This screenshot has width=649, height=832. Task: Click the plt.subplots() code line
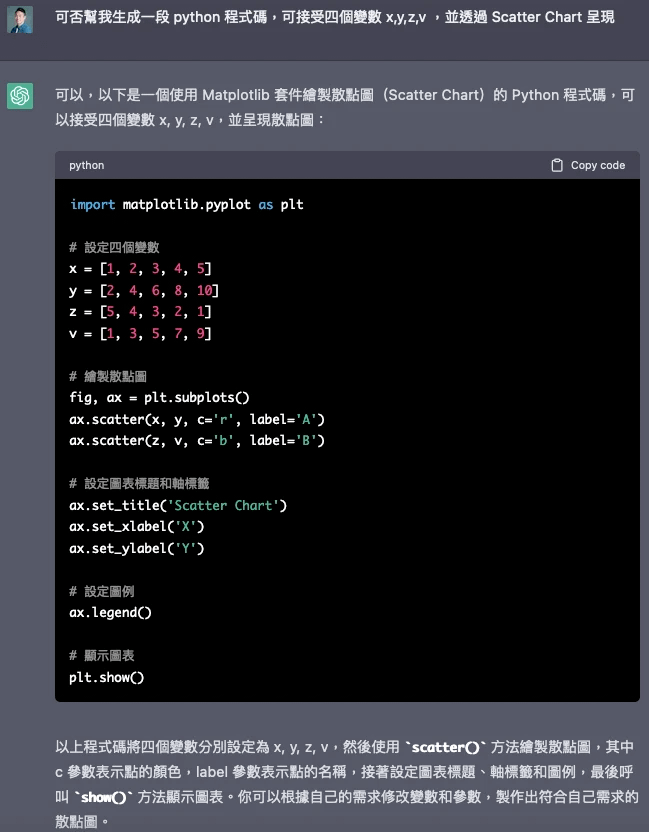[x=159, y=397]
